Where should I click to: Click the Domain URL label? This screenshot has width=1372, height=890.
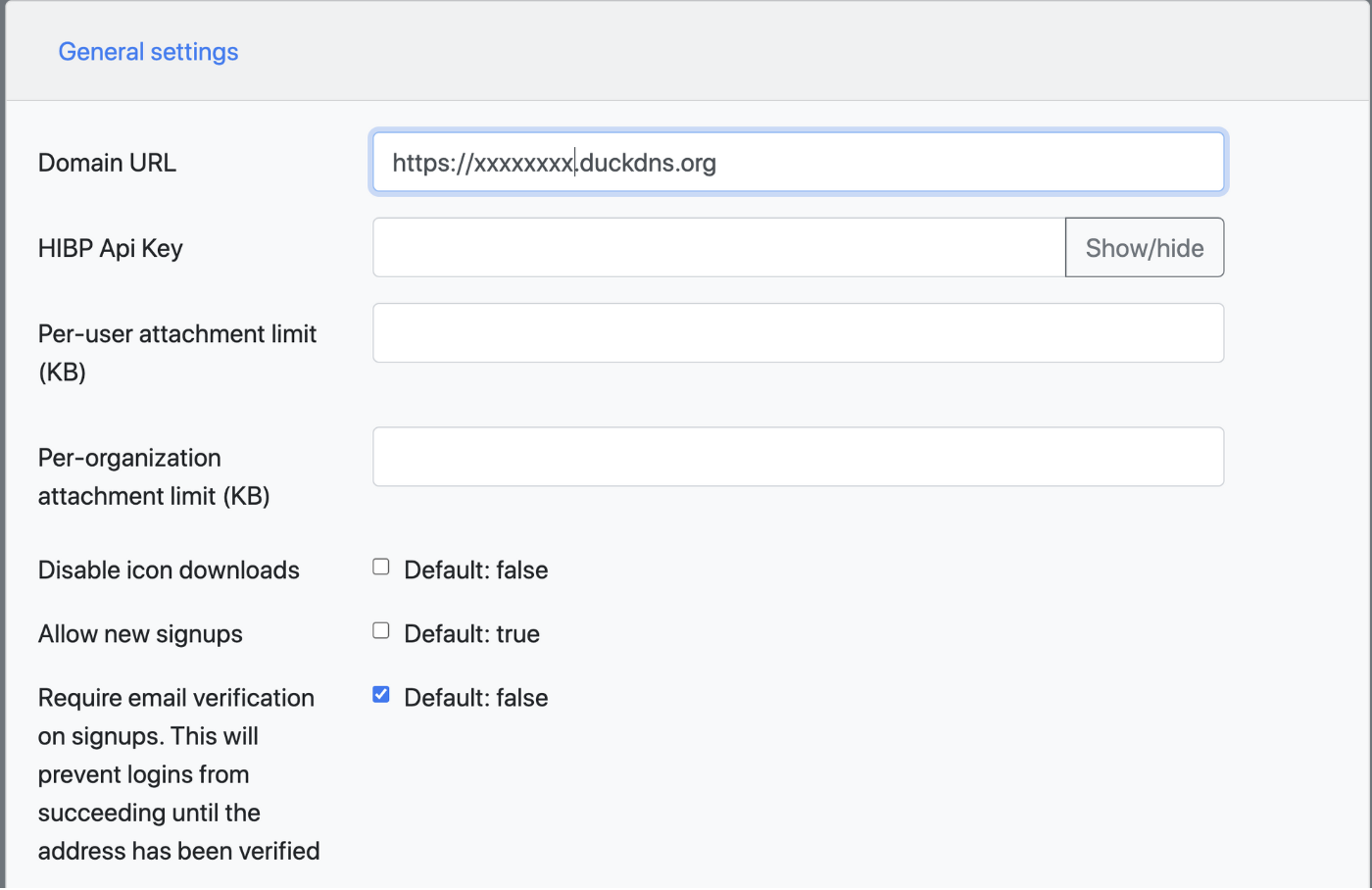[107, 163]
